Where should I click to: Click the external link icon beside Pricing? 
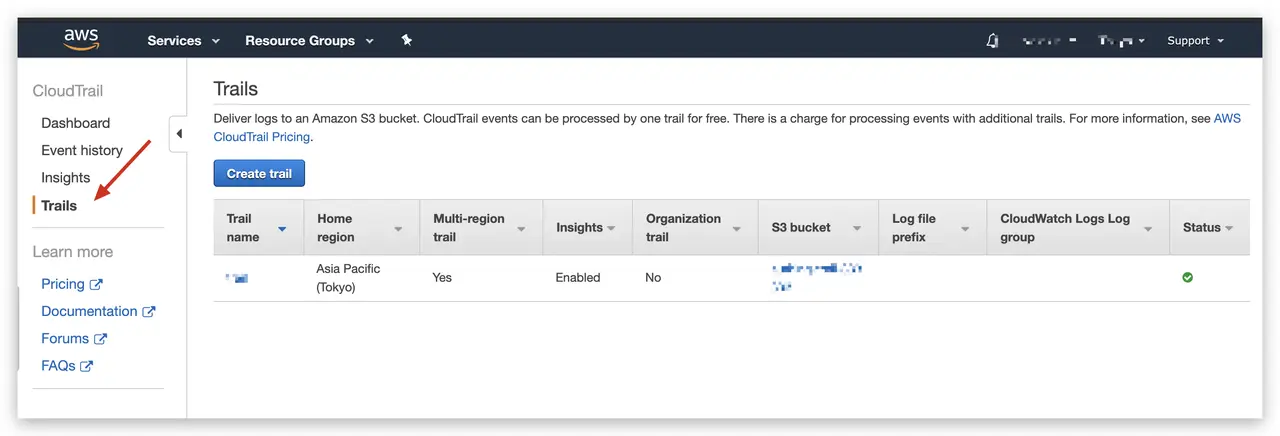(97, 284)
